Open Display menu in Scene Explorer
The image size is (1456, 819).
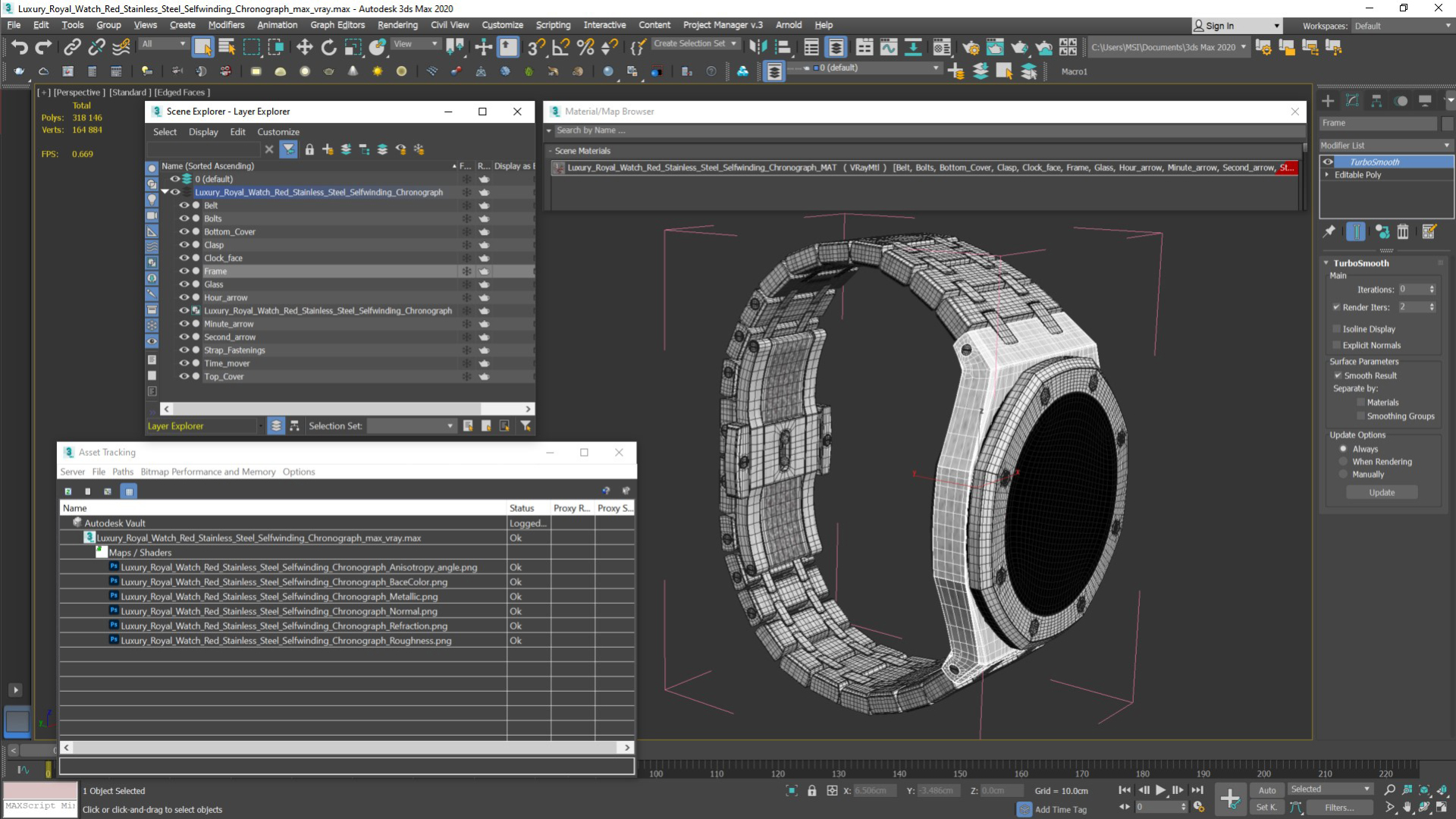click(203, 132)
